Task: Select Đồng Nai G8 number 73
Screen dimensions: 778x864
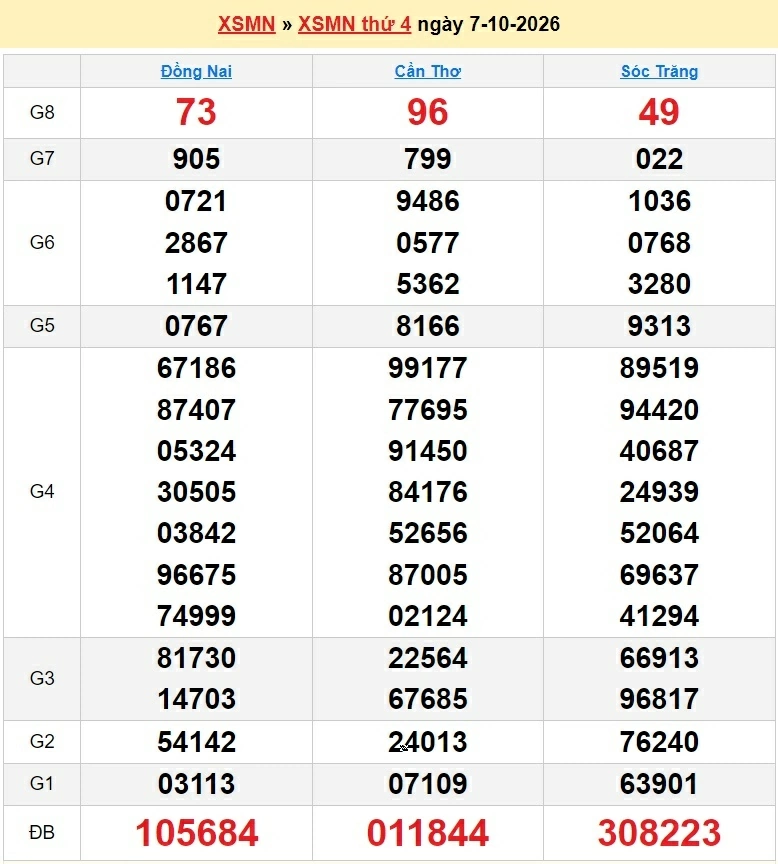Action: click(x=196, y=112)
